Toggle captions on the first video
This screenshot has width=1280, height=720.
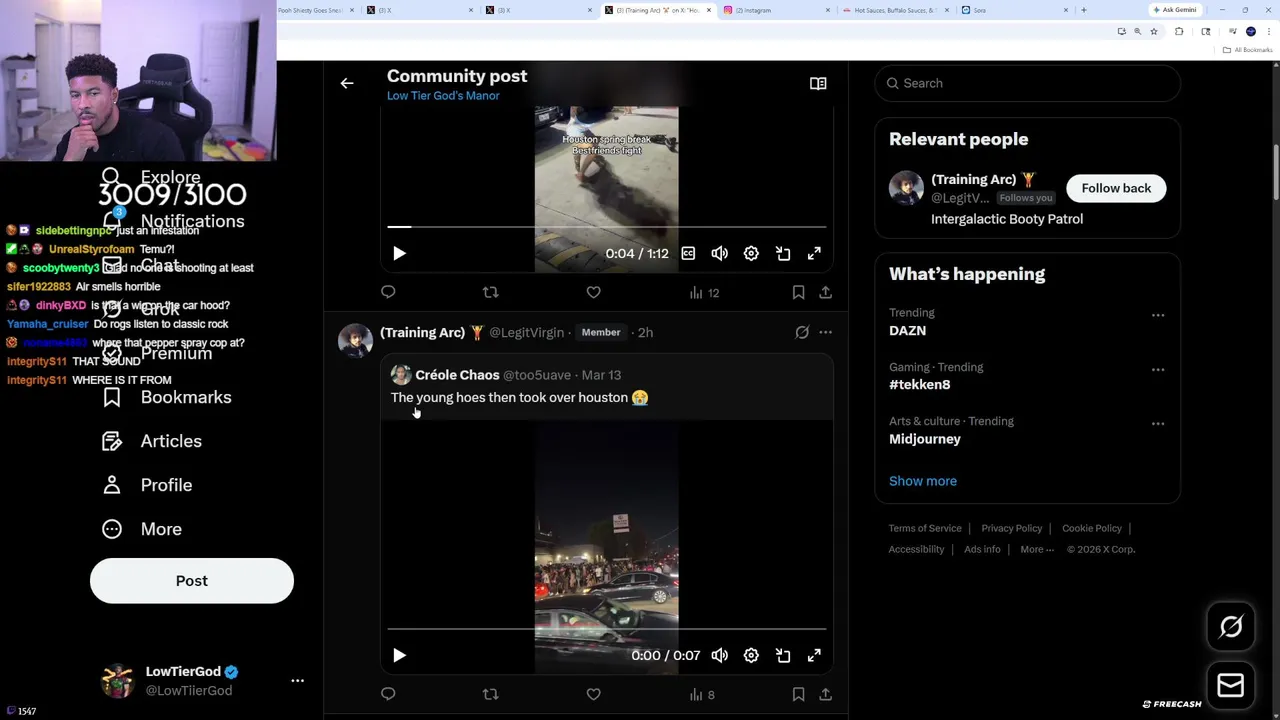[x=688, y=254]
